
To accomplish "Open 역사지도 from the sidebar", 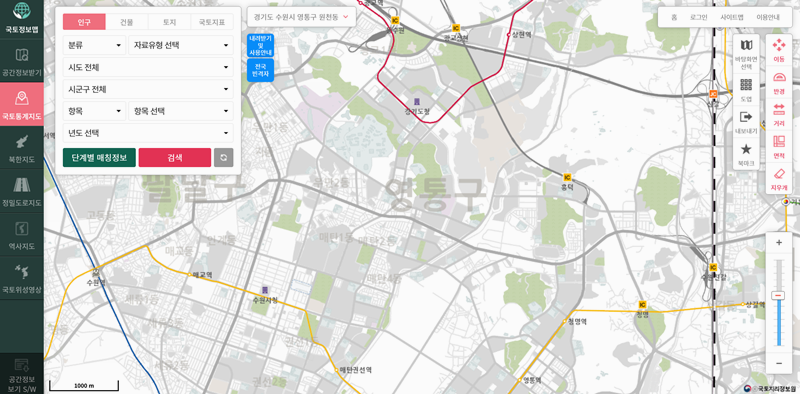I will (21, 235).
